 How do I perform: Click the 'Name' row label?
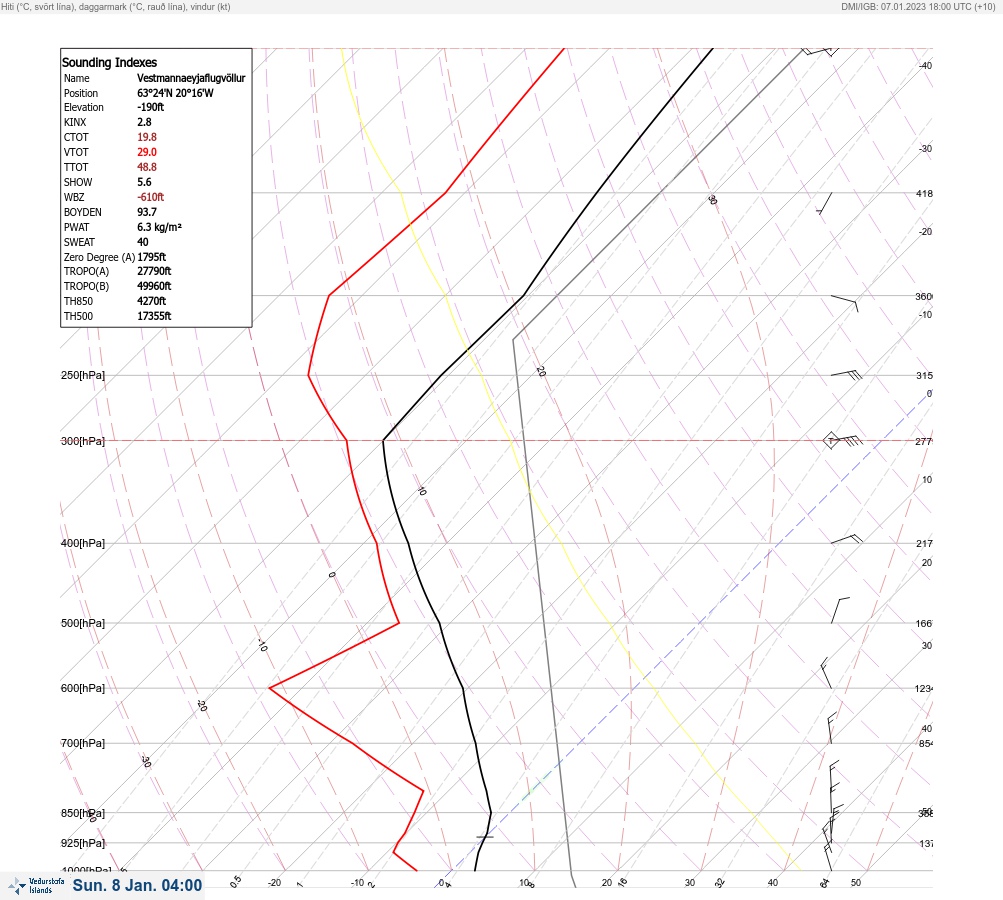click(77, 78)
